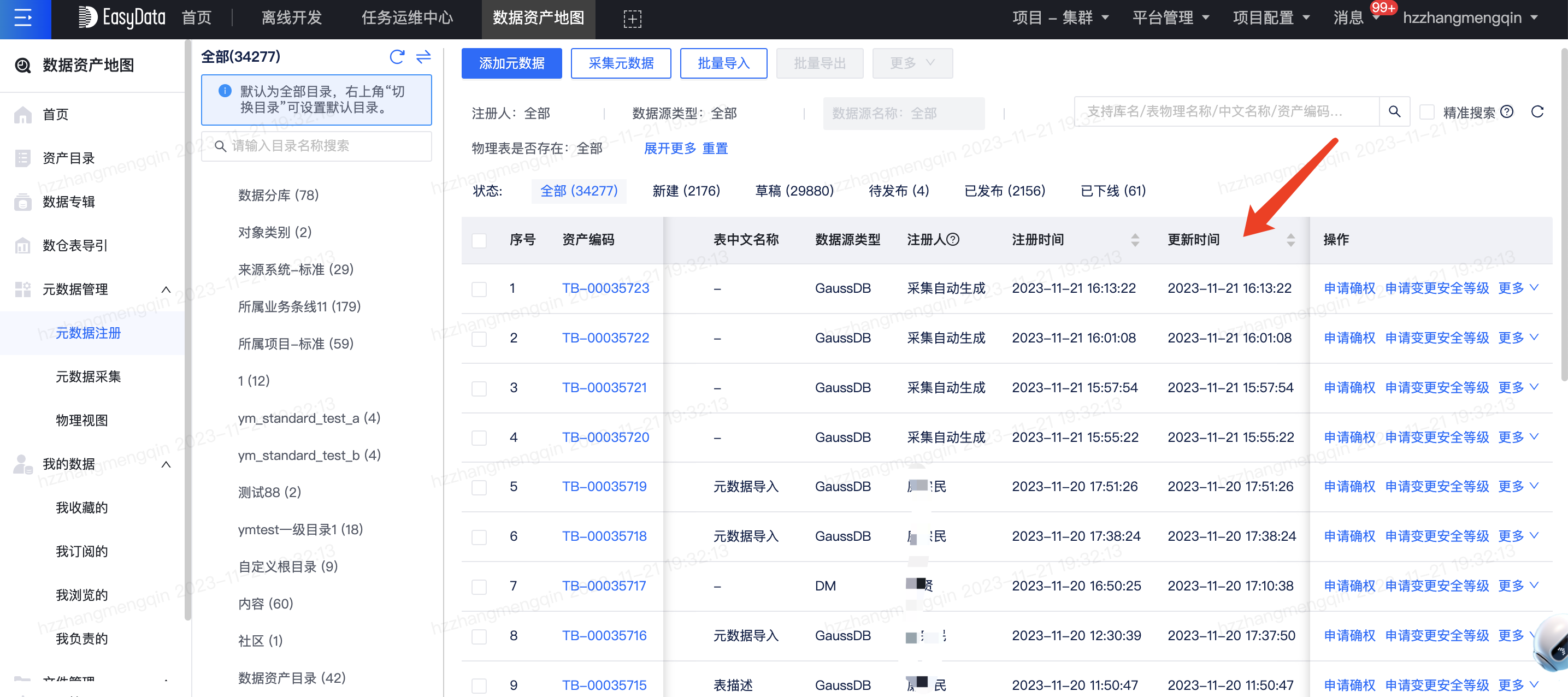
Task: Click the registrant help icon
Action: click(x=953, y=239)
